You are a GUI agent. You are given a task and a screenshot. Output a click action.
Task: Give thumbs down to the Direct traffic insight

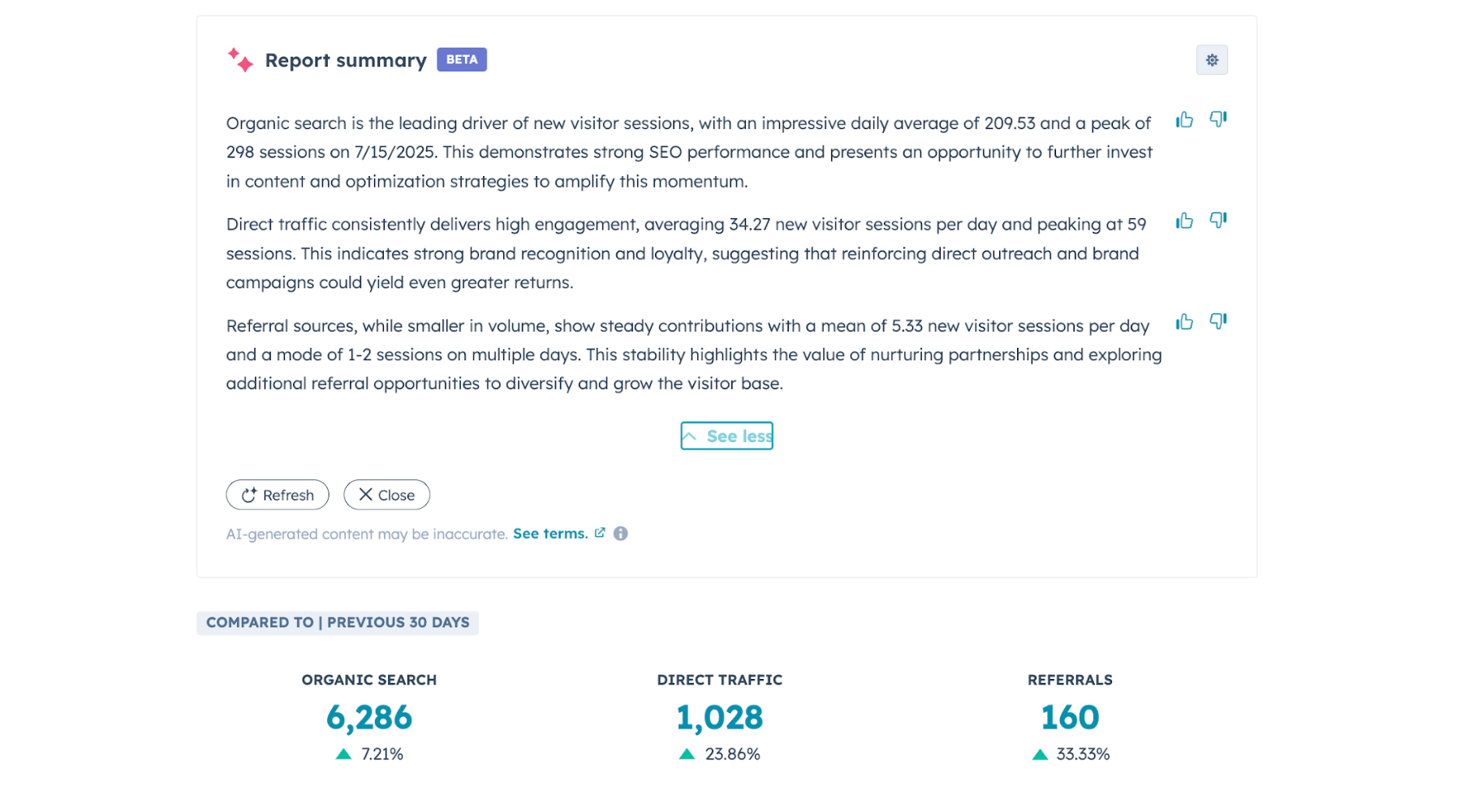point(1217,220)
